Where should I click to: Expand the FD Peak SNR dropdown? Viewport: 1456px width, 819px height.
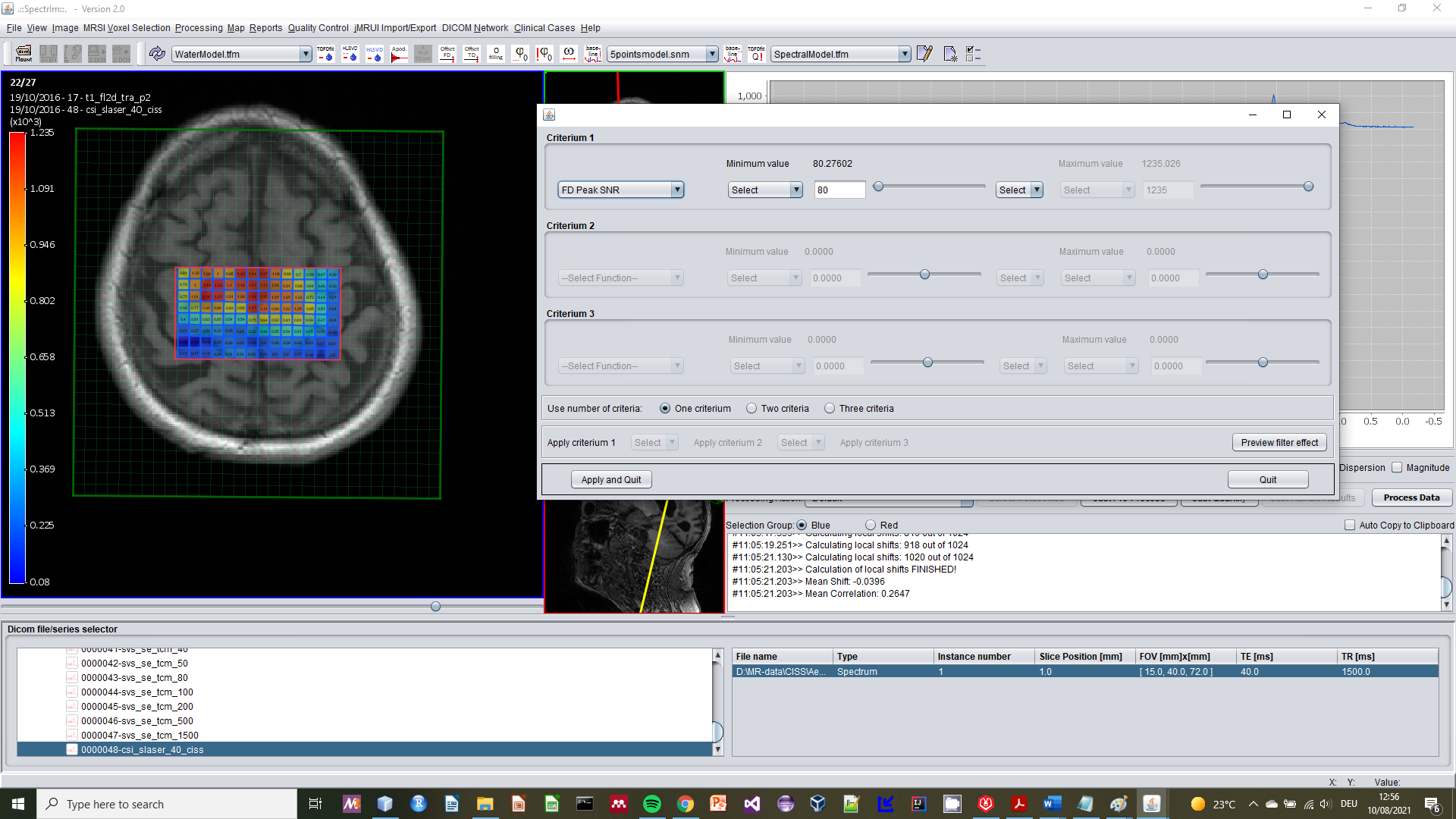point(676,190)
